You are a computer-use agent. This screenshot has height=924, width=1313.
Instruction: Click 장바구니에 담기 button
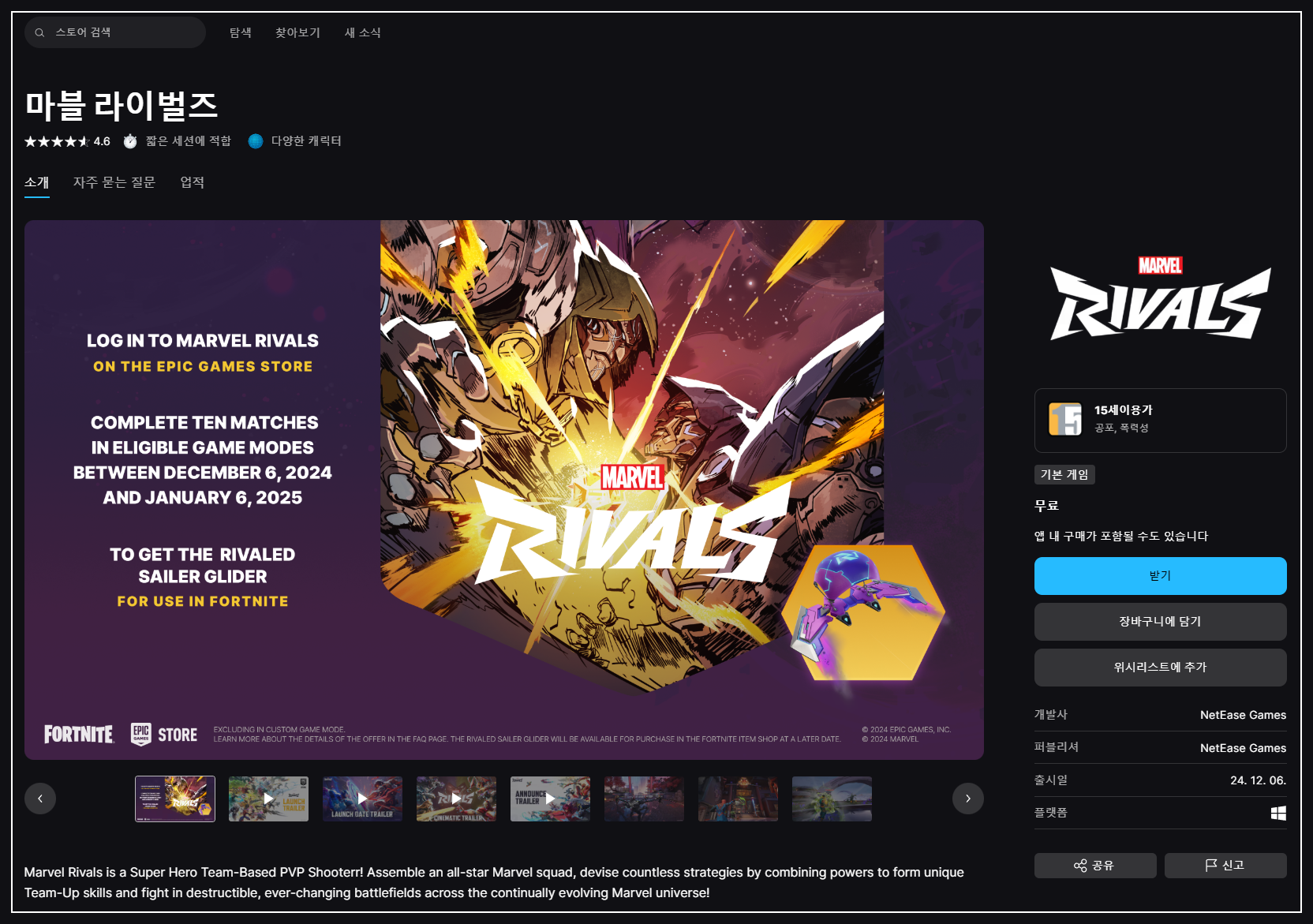[x=1160, y=622]
